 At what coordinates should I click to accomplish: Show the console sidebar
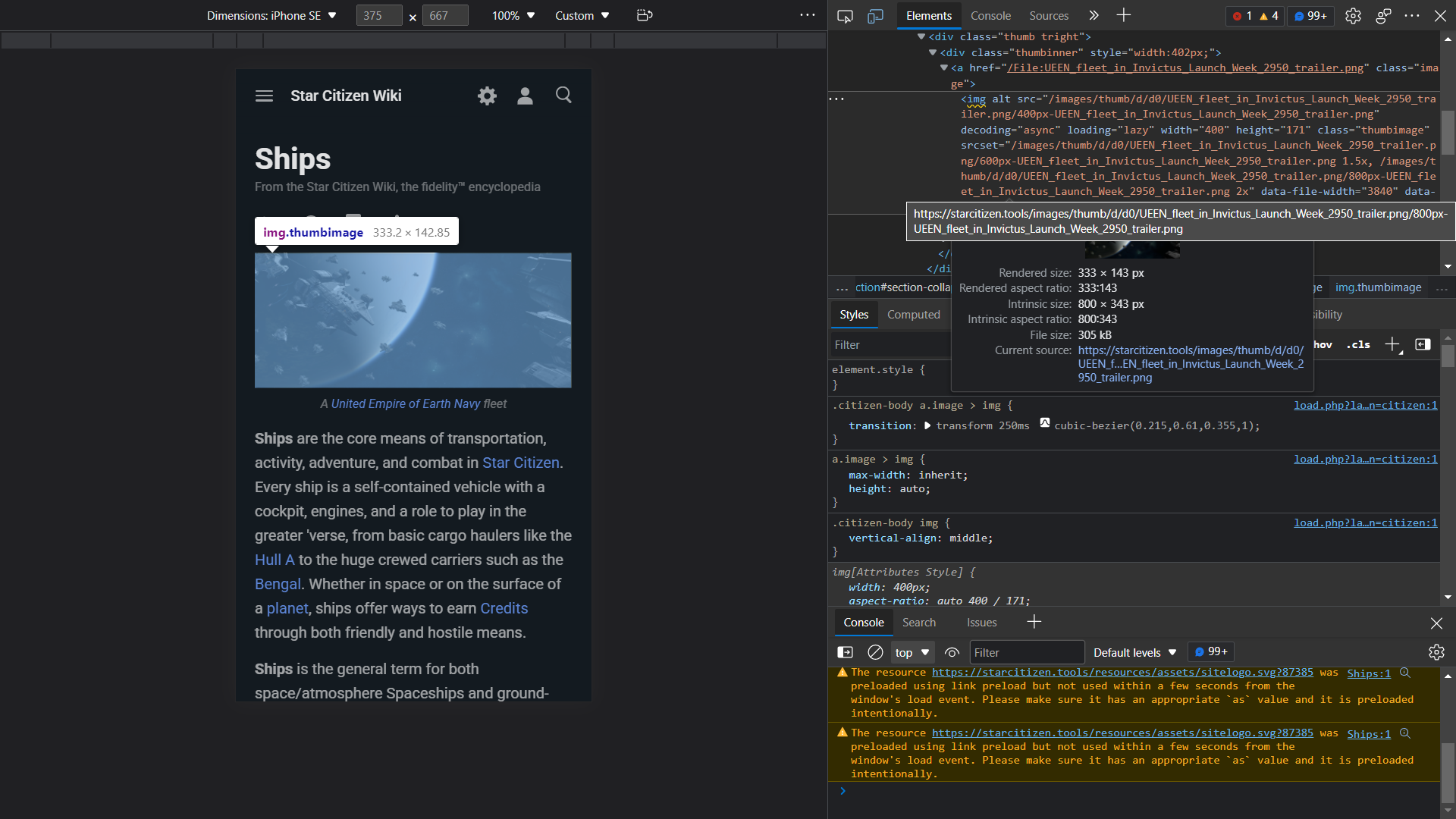click(845, 652)
